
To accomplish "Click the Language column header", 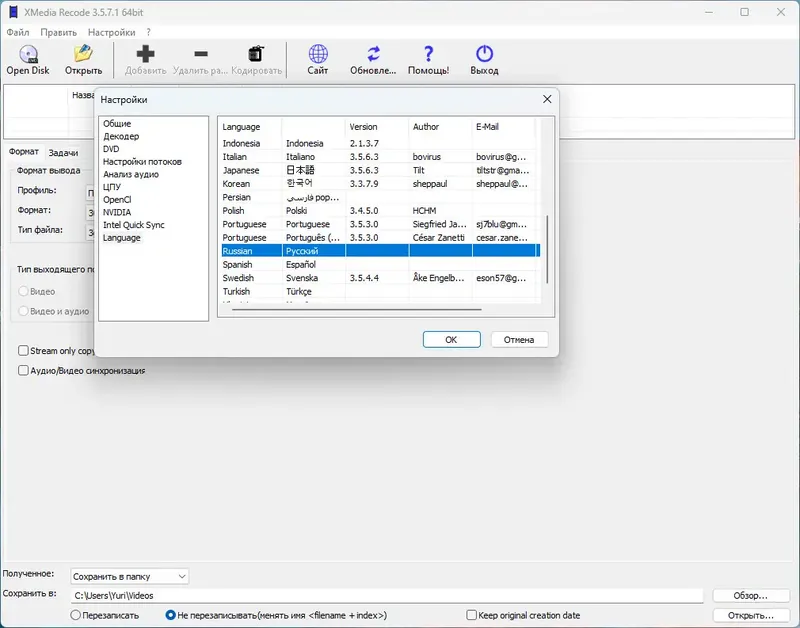I will (250, 127).
